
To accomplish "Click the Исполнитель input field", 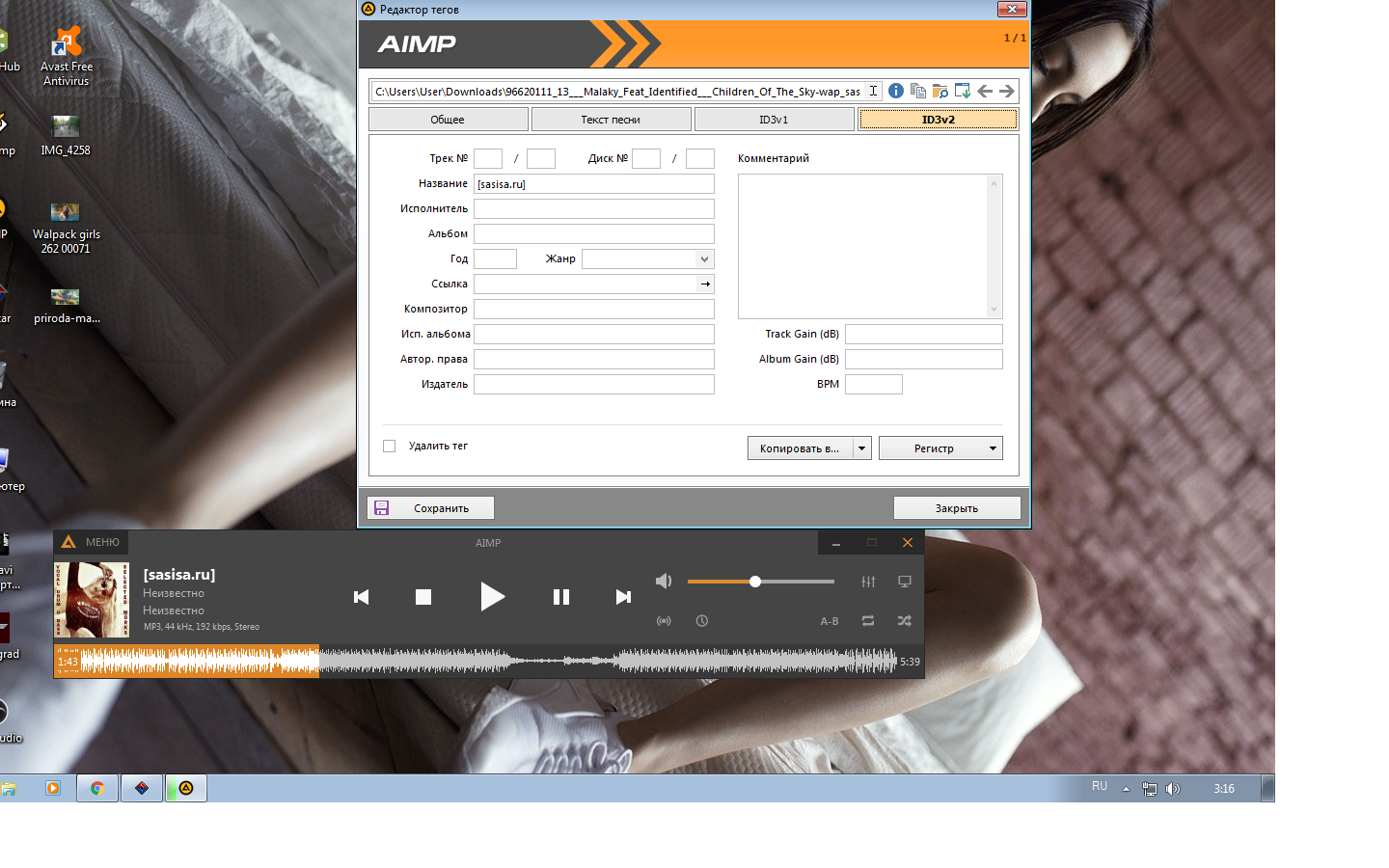I will click(593, 208).
